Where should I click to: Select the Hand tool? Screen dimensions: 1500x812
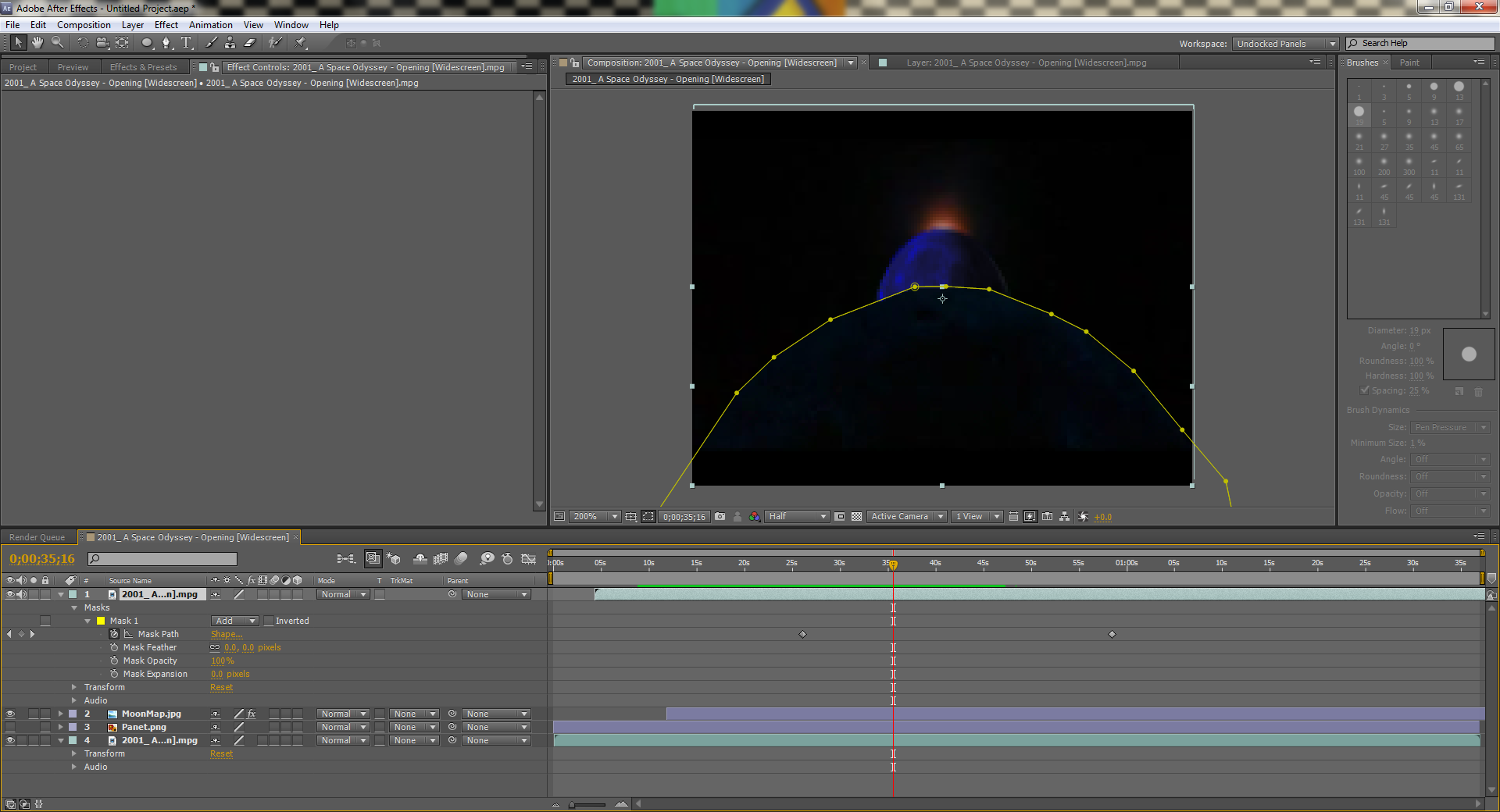click(x=37, y=43)
